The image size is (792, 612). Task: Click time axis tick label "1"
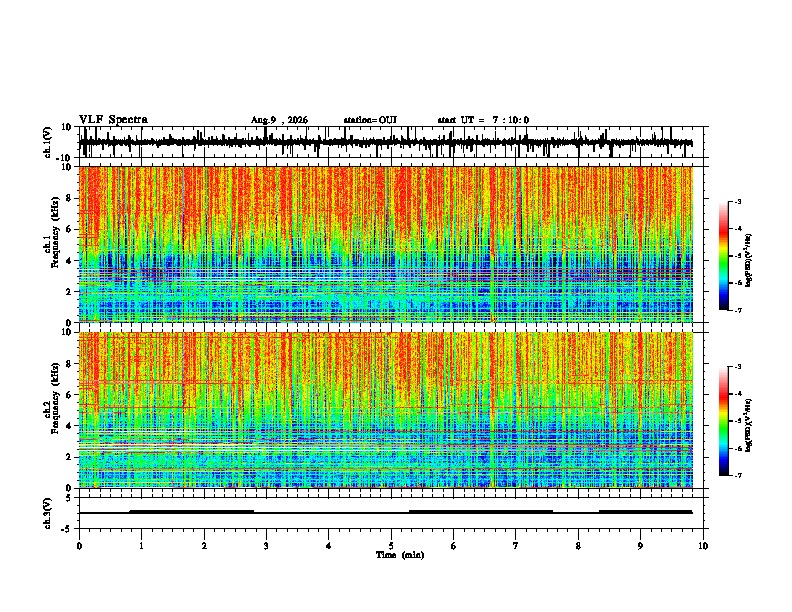[x=141, y=546]
